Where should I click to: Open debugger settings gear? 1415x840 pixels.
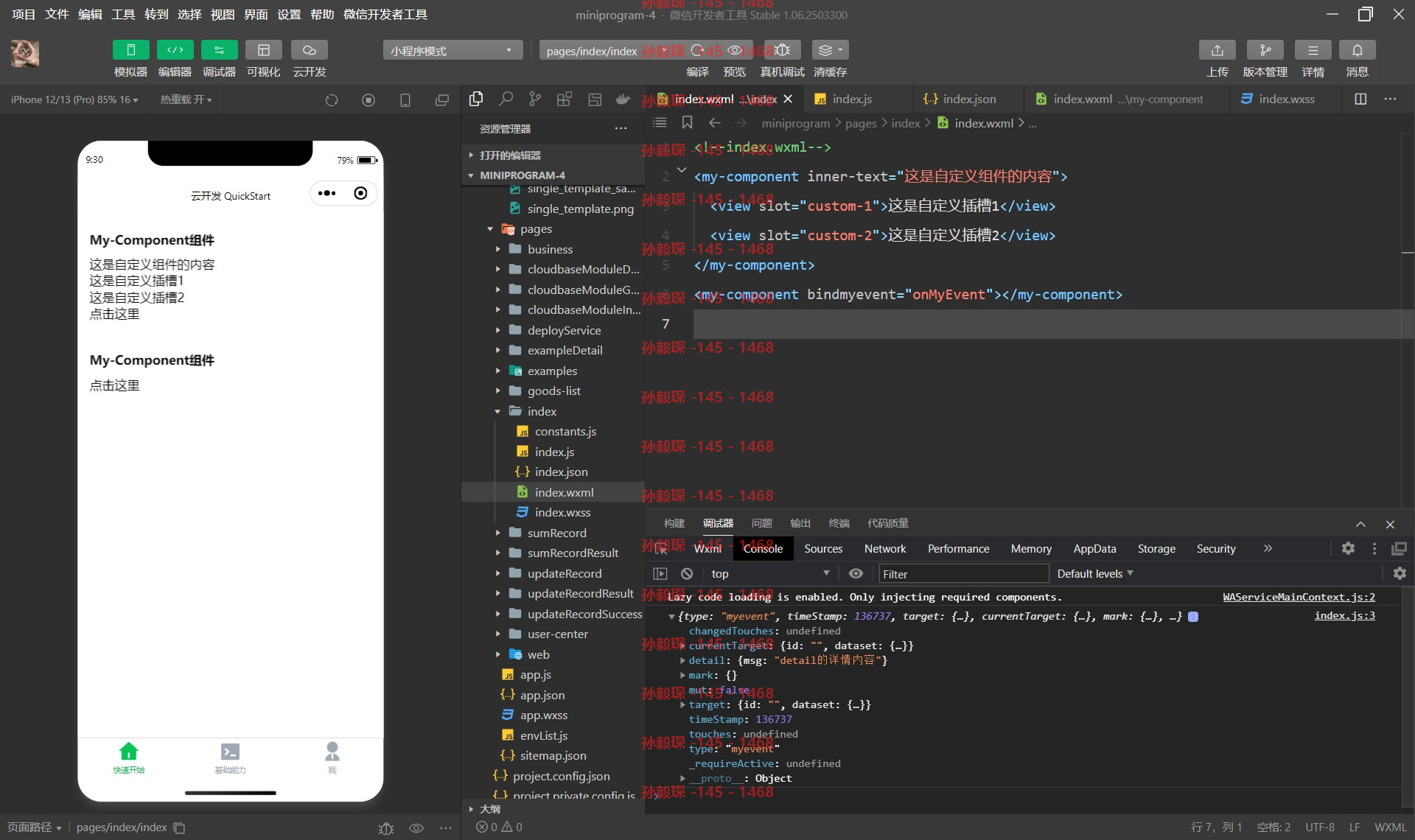1348,548
